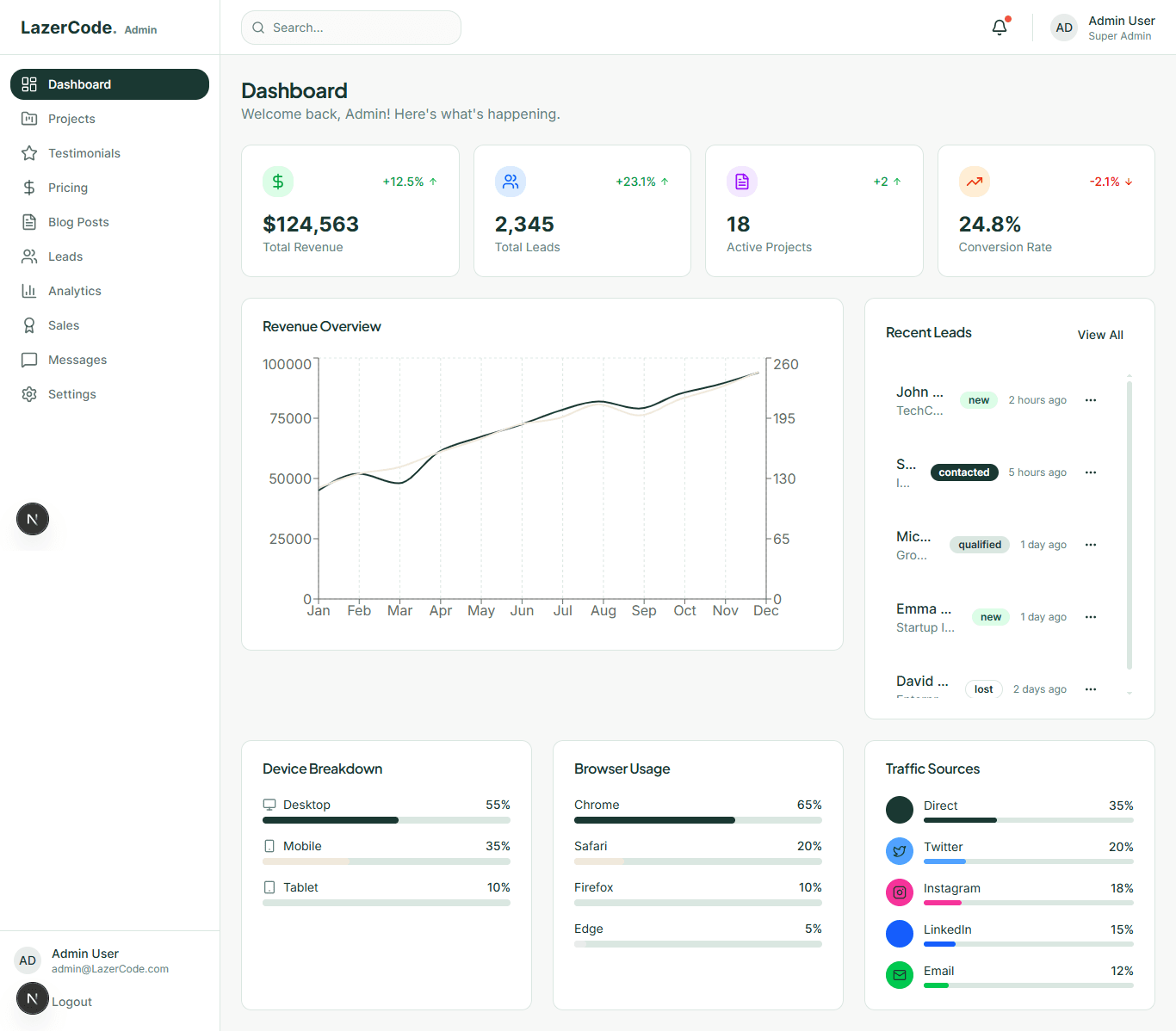Click the Total Revenue dollar icon

(x=277, y=182)
